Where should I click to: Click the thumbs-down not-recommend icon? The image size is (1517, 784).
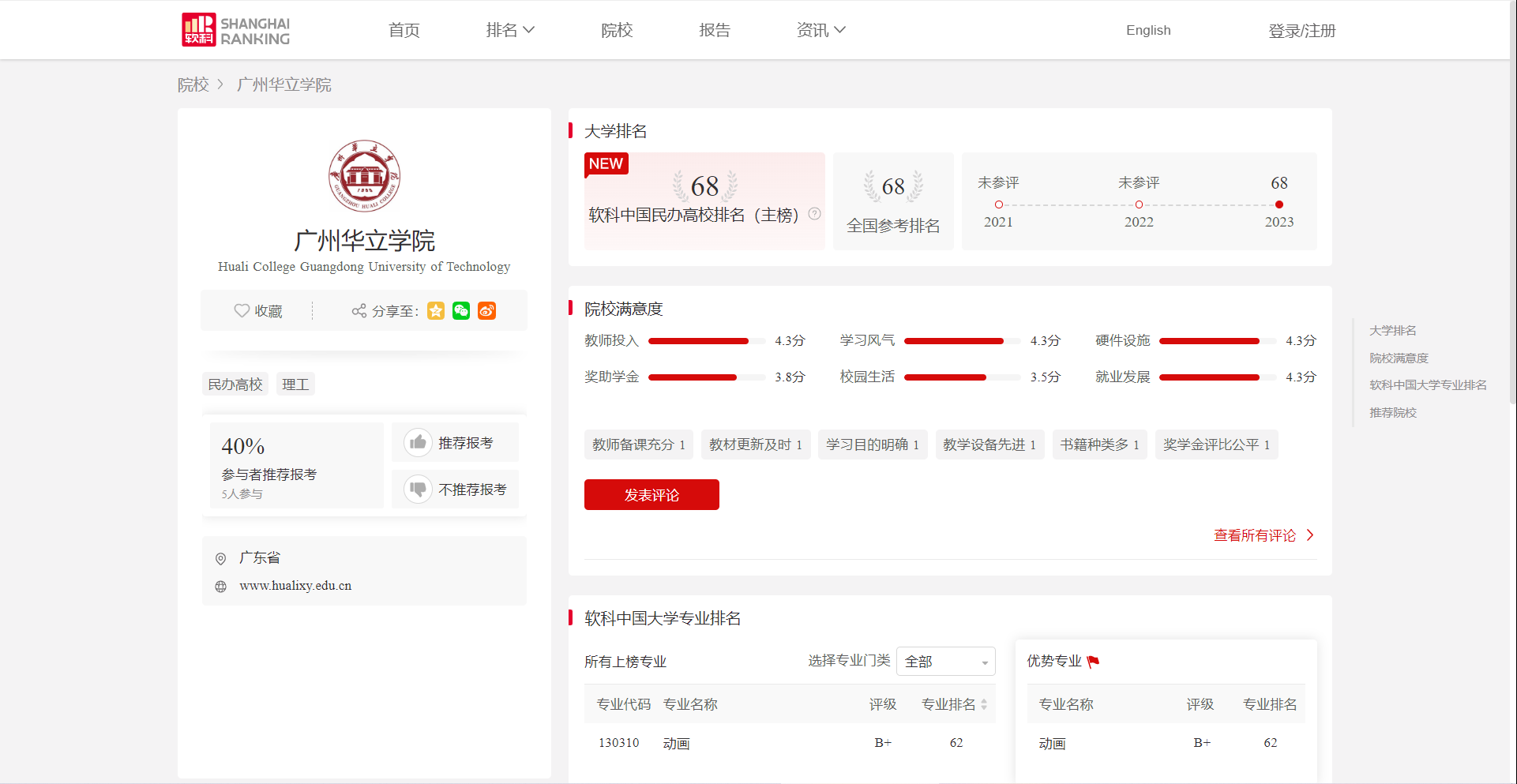[418, 489]
